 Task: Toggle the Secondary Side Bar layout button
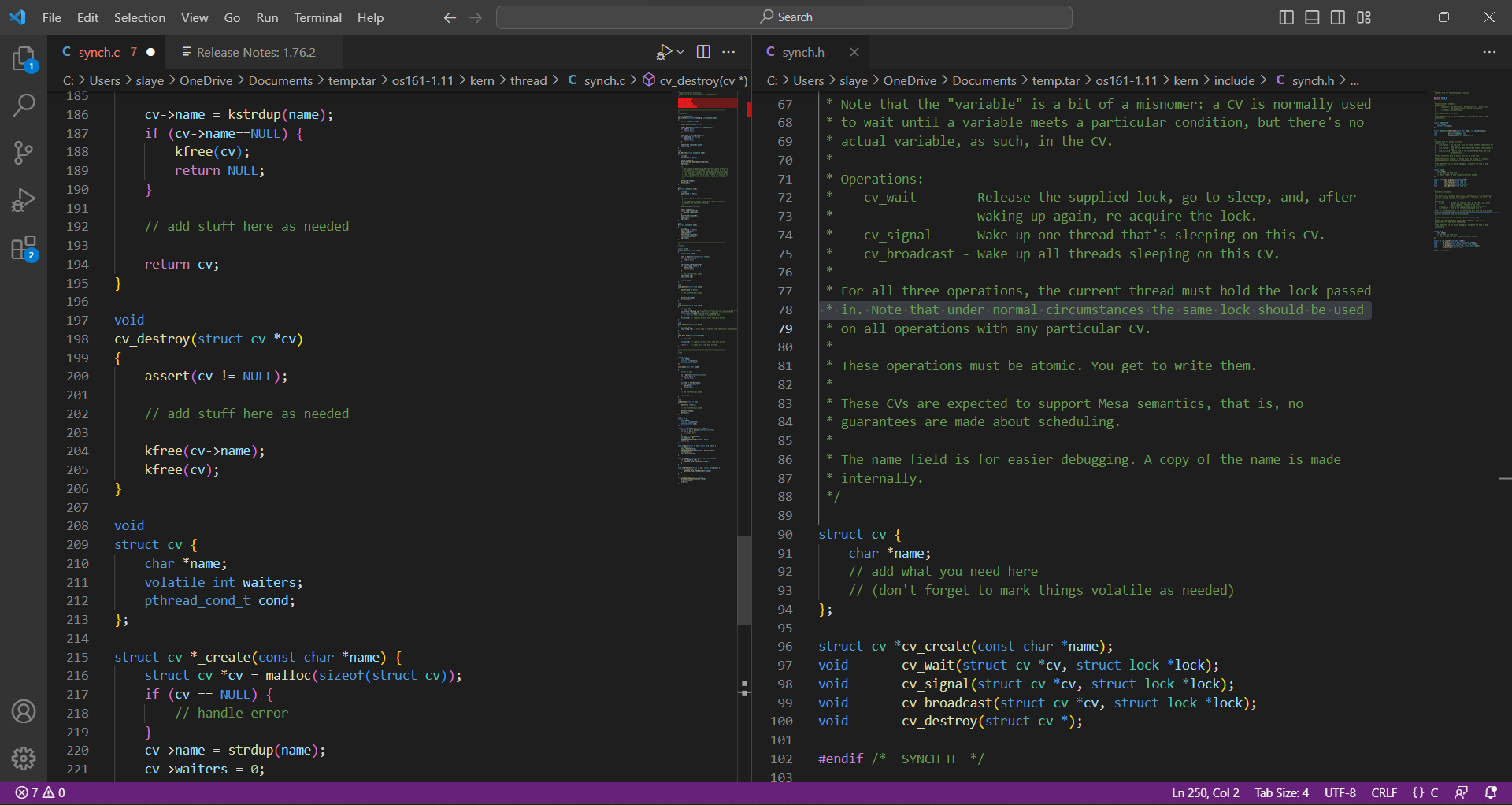pyautogui.click(x=1338, y=17)
